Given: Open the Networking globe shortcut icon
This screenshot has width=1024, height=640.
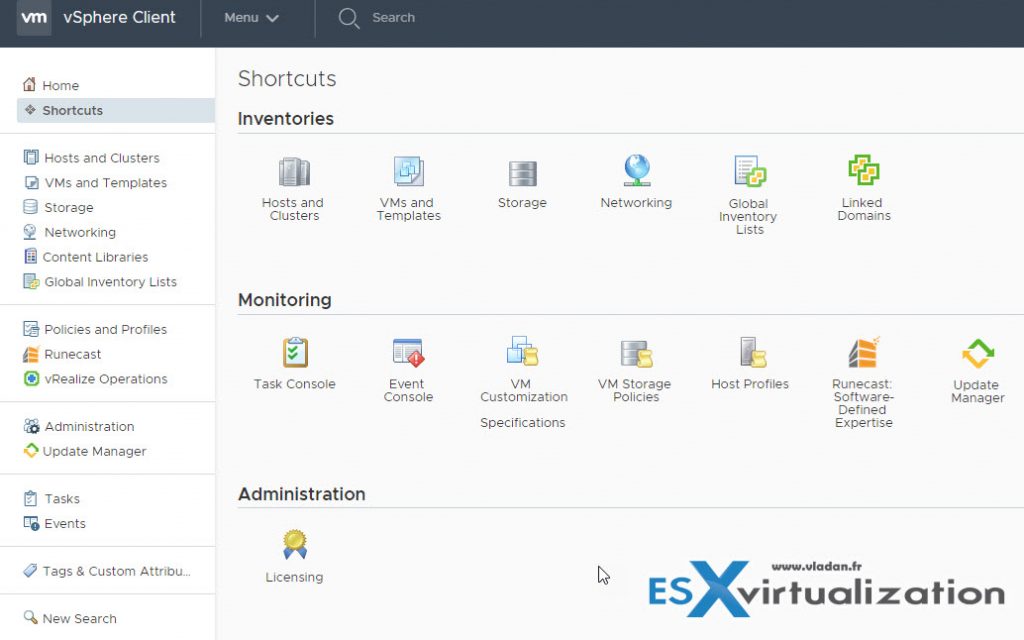Looking at the screenshot, I should pos(636,171).
